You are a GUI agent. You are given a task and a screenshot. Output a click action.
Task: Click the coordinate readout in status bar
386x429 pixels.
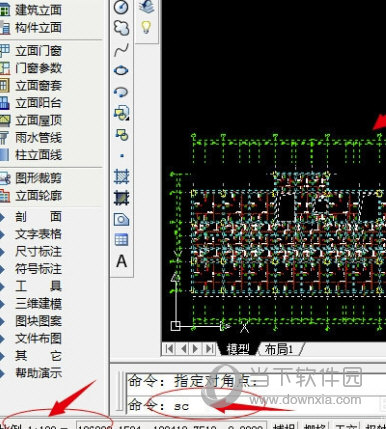click(x=171, y=427)
